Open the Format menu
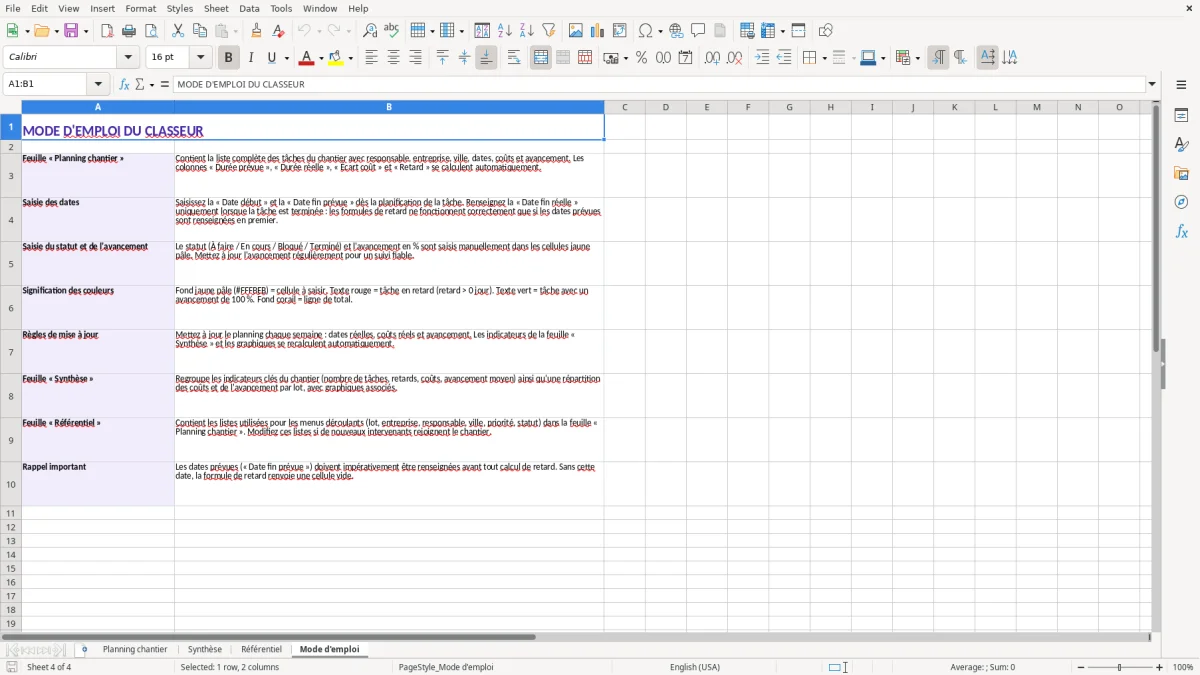The image size is (1200, 675). coord(141,8)
